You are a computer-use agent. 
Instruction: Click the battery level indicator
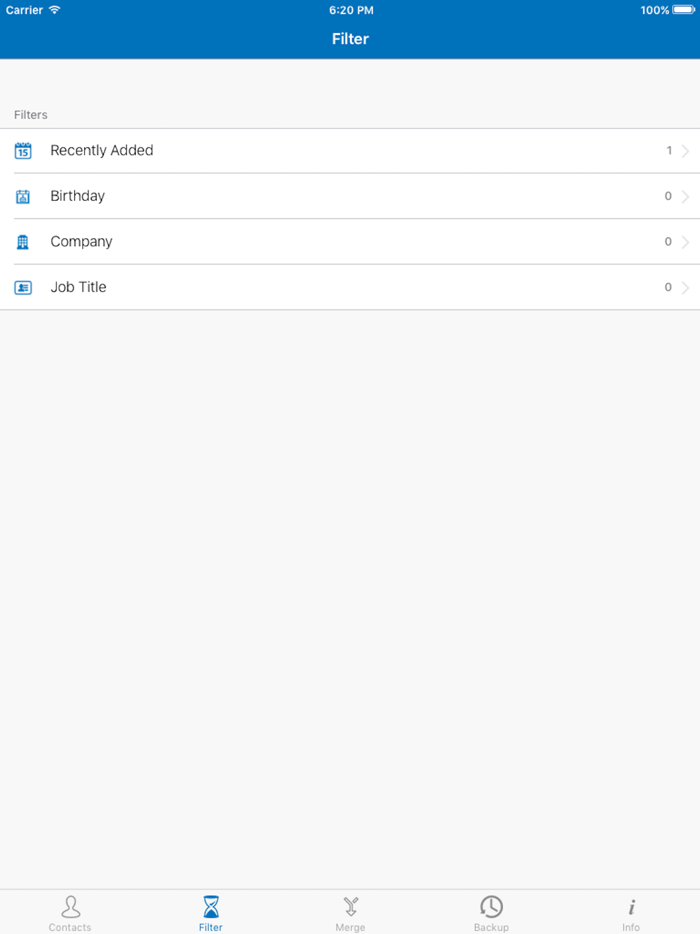click(683, 10)
